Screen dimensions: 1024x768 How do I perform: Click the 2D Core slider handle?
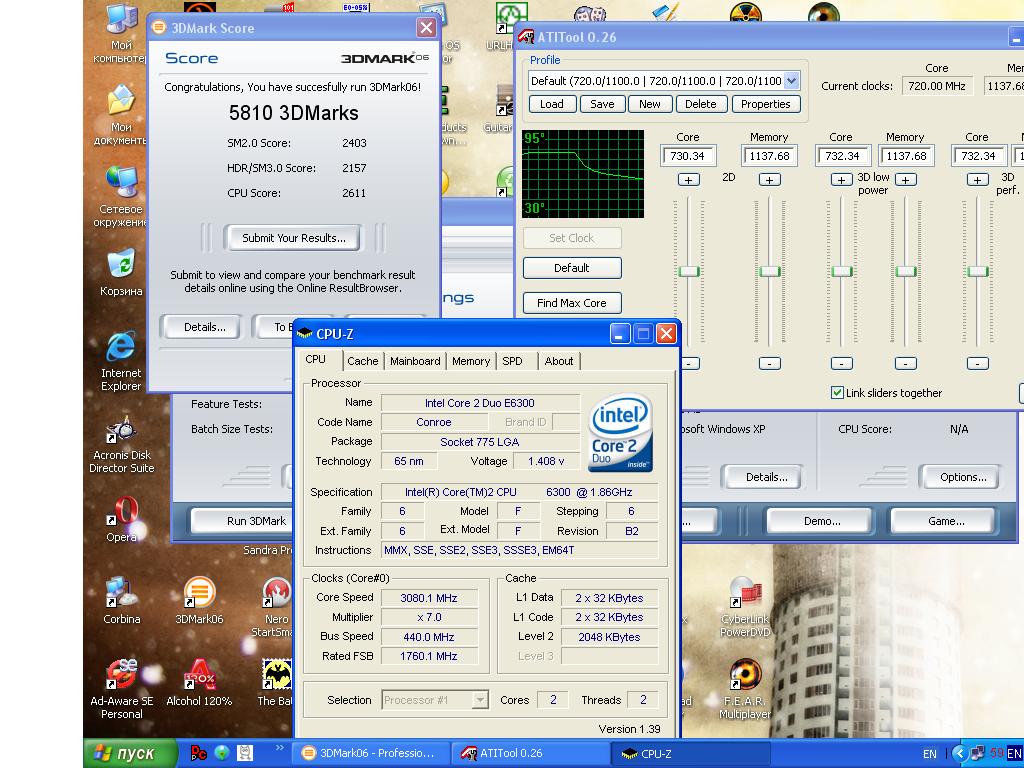click(689, 271)
